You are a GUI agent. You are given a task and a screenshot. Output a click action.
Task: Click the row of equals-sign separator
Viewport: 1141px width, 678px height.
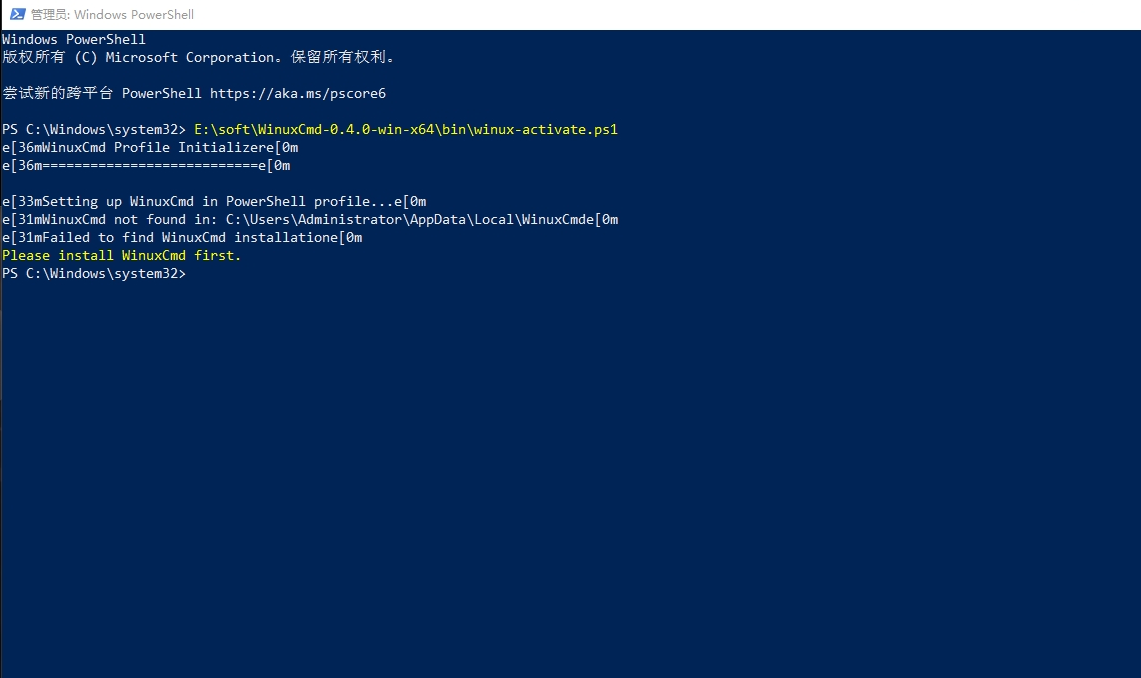click(146, 166)
